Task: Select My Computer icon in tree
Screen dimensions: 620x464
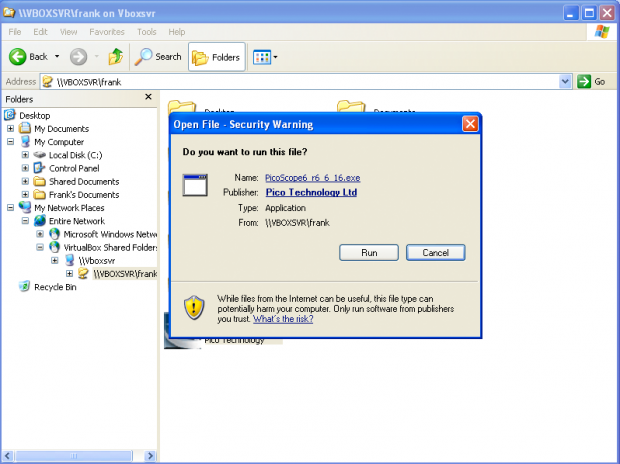Action: 25,141
